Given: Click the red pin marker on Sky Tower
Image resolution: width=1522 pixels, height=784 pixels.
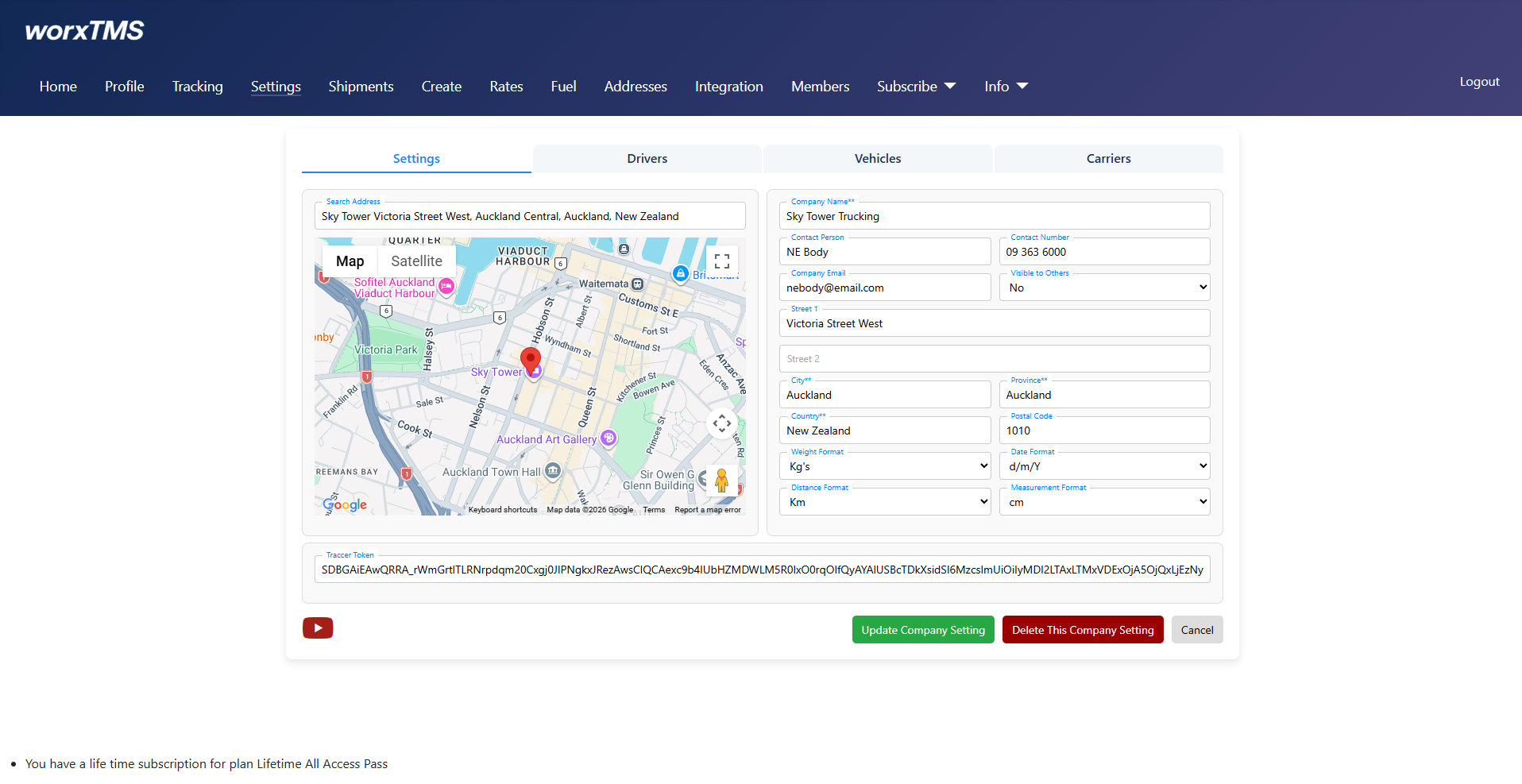Looking at the screenshot, I should (530, 359).
